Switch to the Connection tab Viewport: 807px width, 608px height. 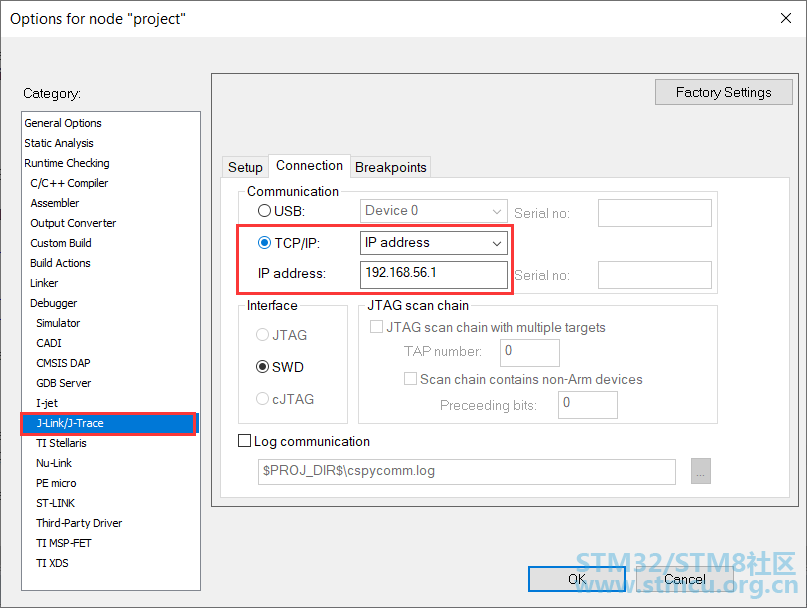(x=309, y=166)
